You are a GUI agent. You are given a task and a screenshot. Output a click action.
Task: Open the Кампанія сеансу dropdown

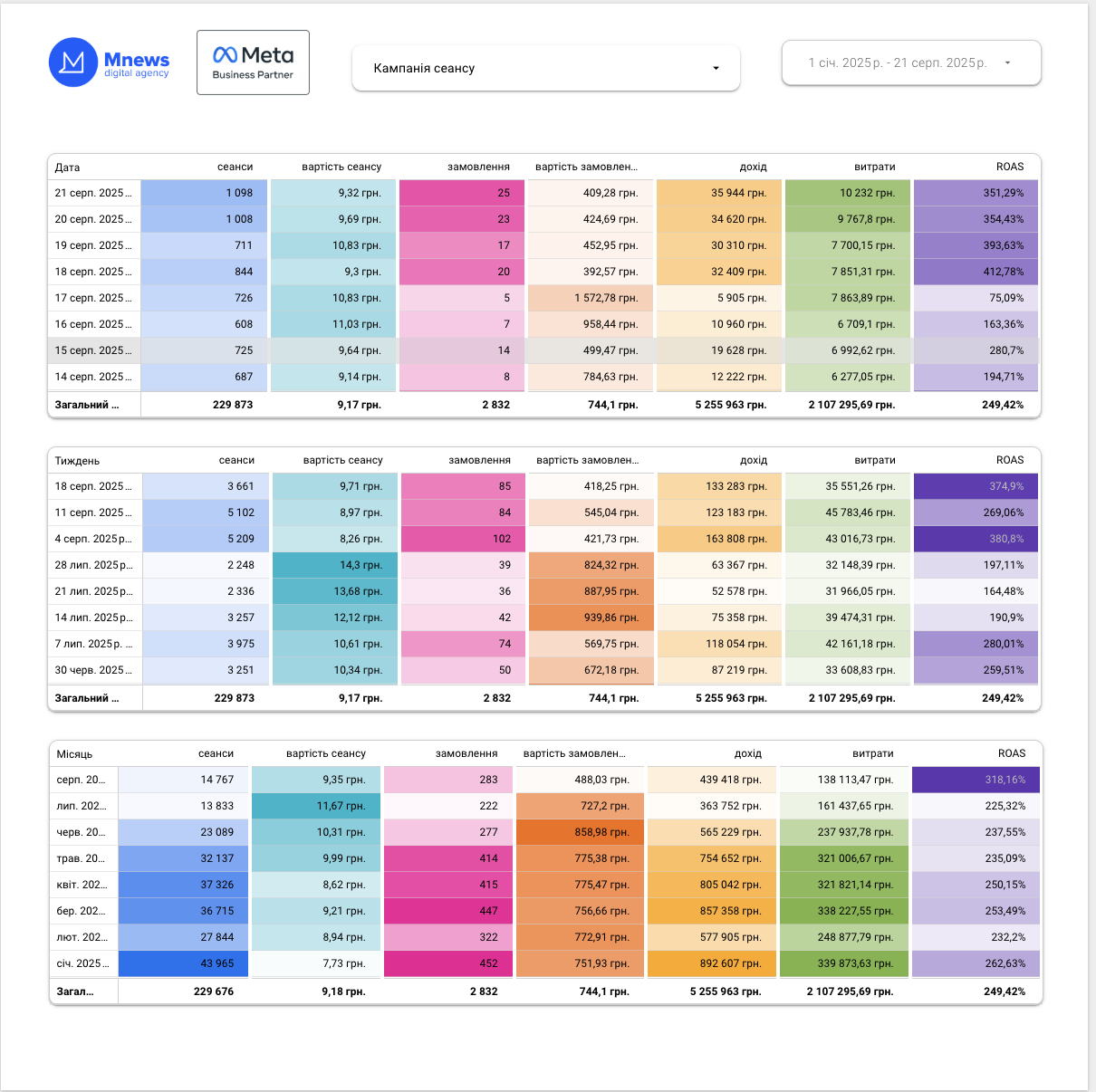pyautogui.click(x=546, y=68)
